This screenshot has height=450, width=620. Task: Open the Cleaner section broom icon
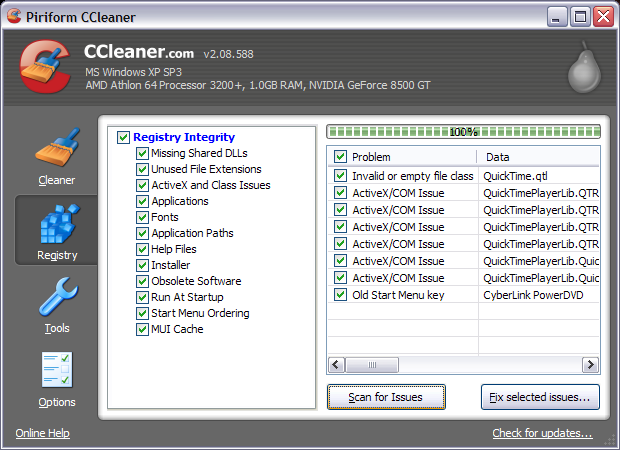tap(58, 147)
